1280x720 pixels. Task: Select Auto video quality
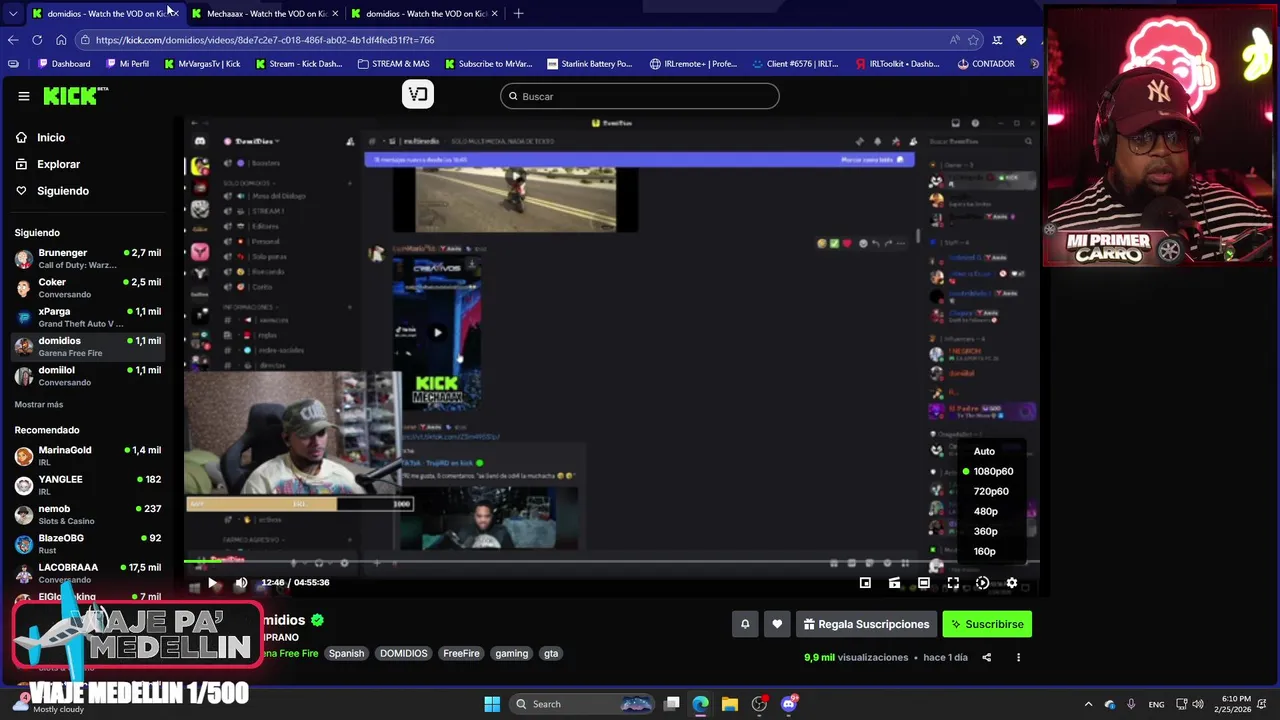[985, 451]
